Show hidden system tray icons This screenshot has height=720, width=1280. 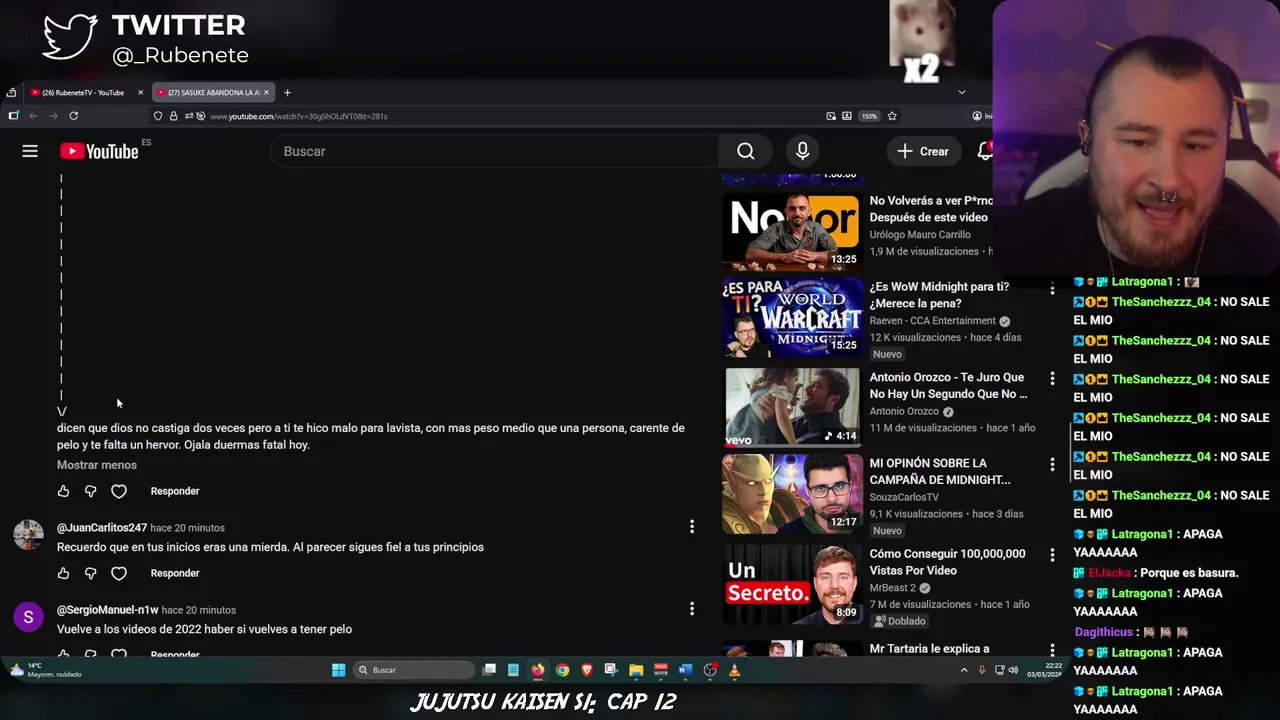point(964,670)
